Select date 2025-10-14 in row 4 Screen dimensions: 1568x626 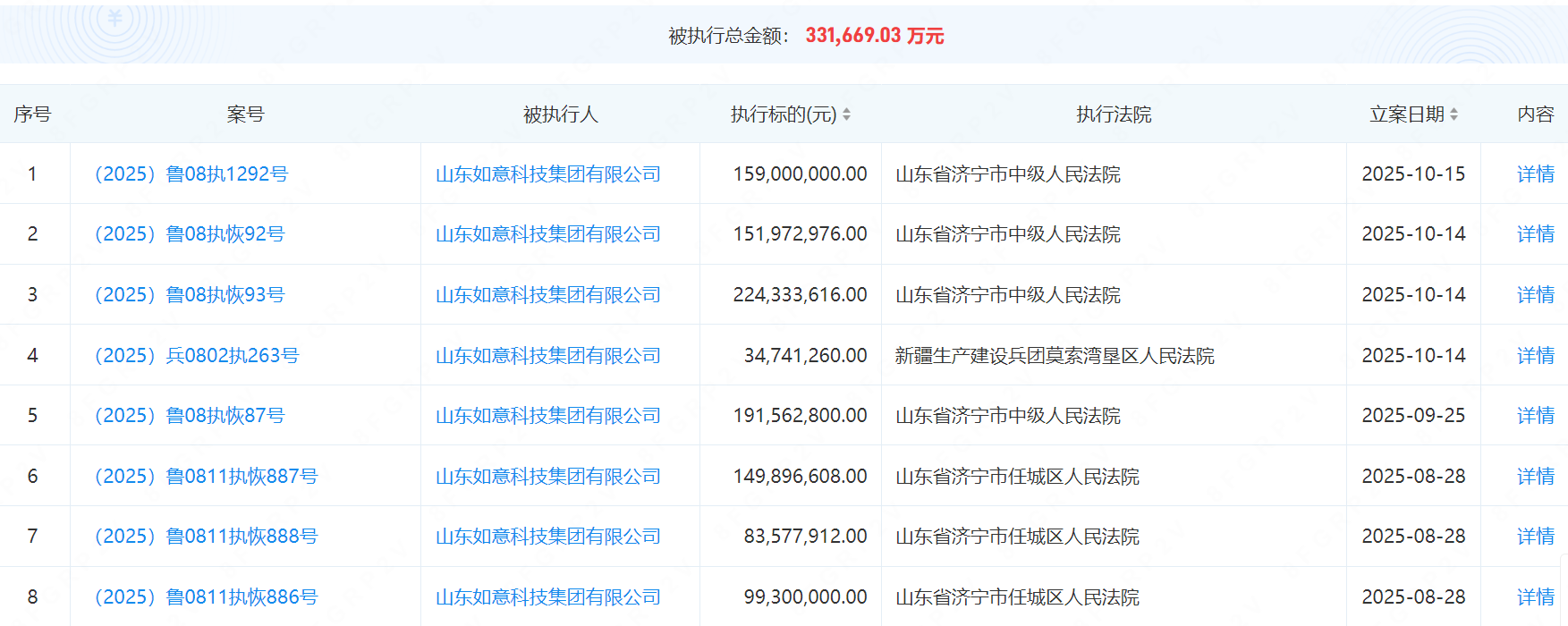pos(1413,355)
